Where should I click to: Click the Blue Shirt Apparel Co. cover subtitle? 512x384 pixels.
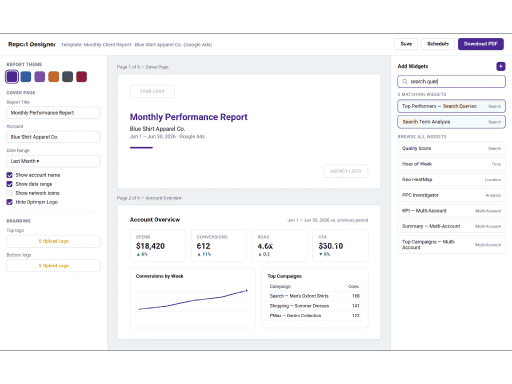(157, 129)
